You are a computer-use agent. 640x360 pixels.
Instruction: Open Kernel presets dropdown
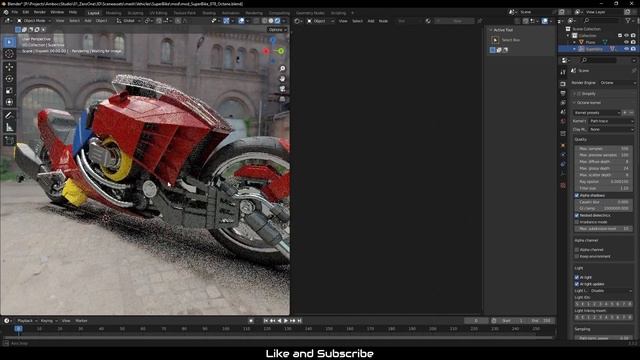[x=597, y=113]
